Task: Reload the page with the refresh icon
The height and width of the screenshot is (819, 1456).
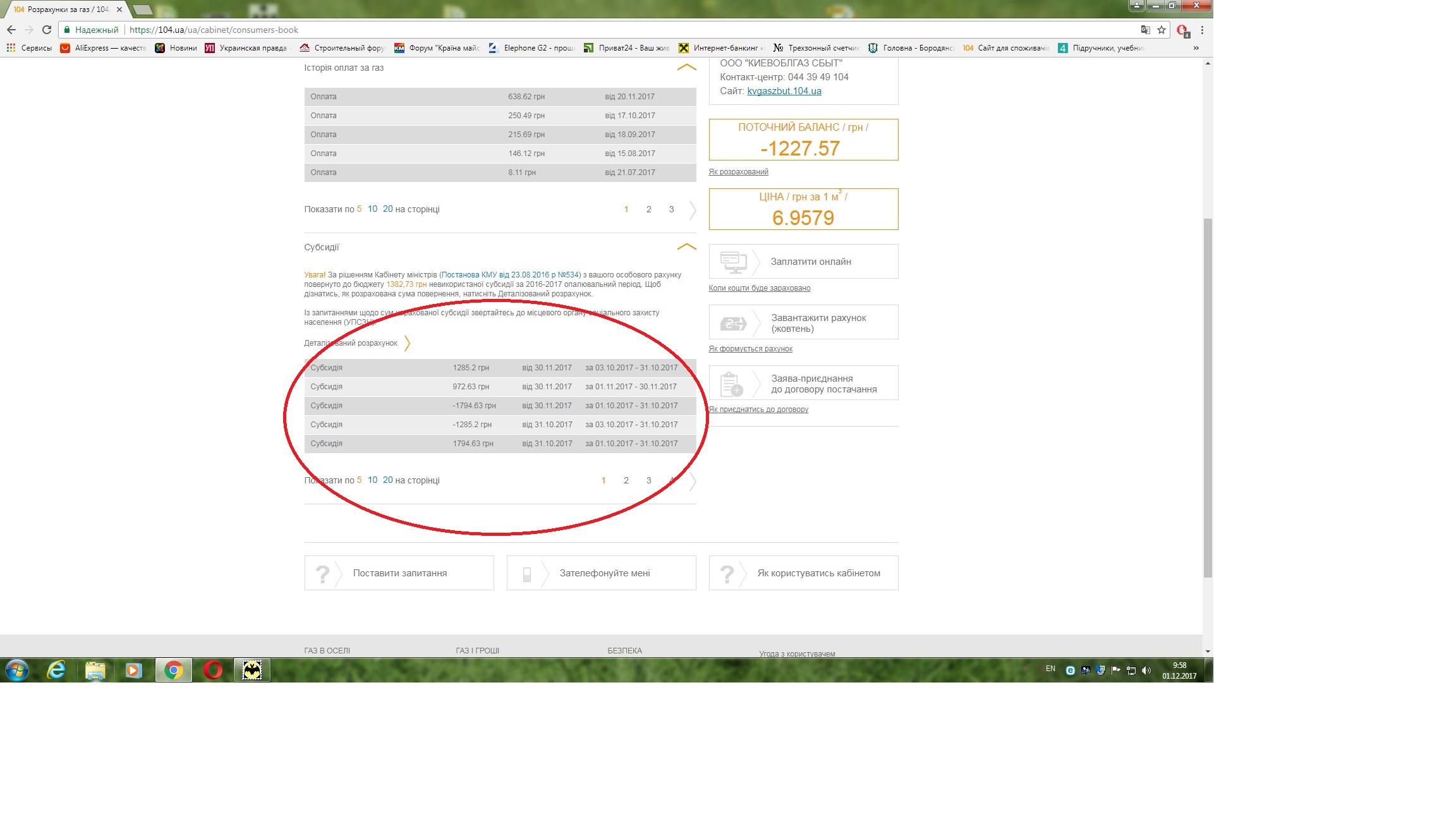Action: pos(46,30)
